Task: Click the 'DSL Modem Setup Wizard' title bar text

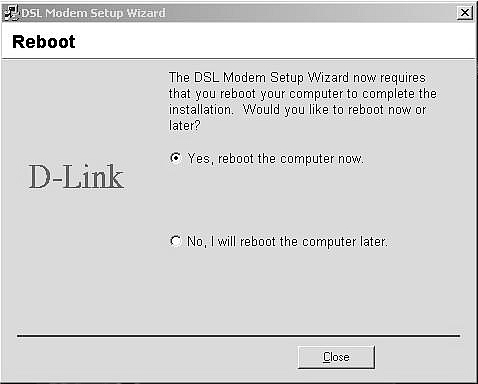Action: pyautogui.click(x=94, y=13)
